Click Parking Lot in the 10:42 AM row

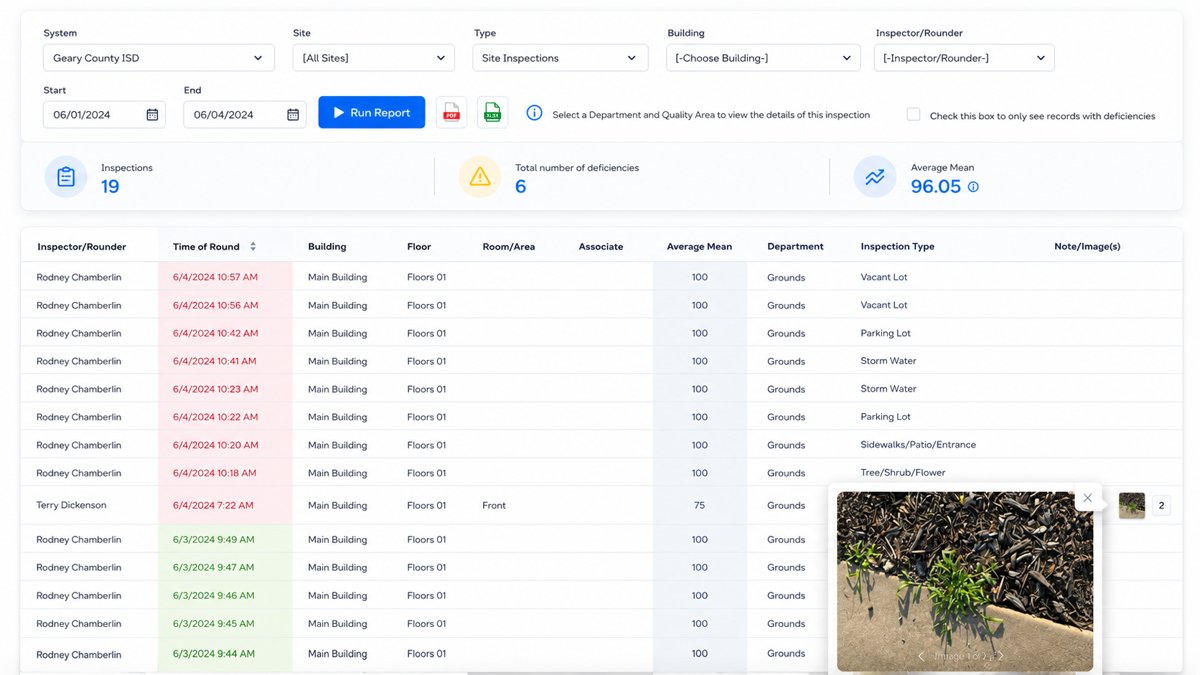tap(885, 333)
